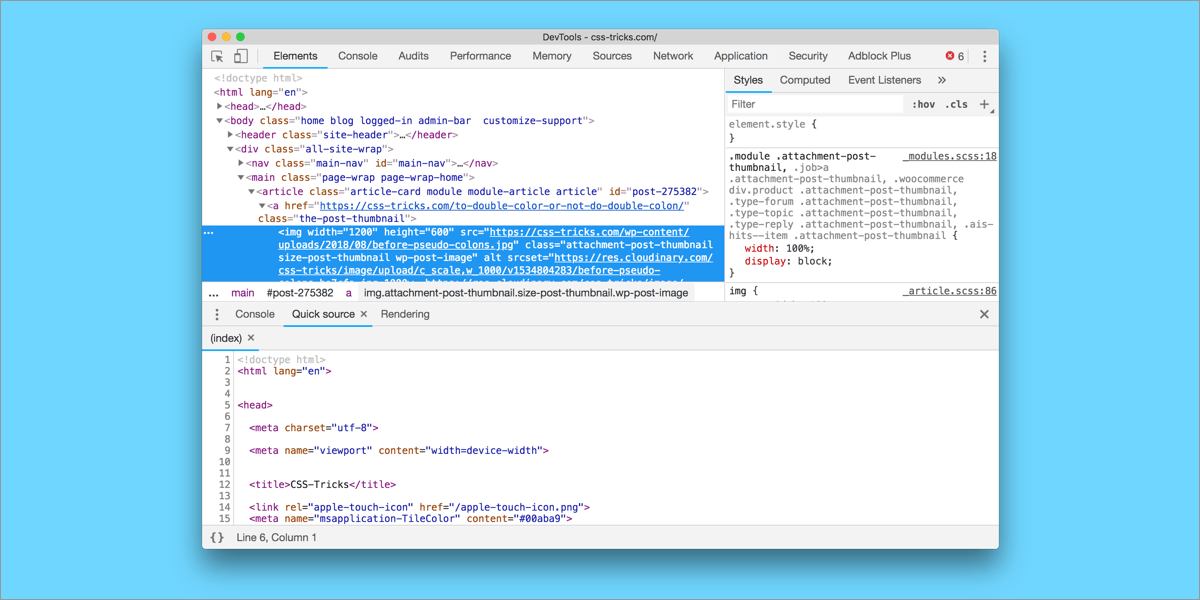Collapse the body element in the DOM tree
Image resolution: width=1200 pixels, height=600 pixels.
coord(220,120)
